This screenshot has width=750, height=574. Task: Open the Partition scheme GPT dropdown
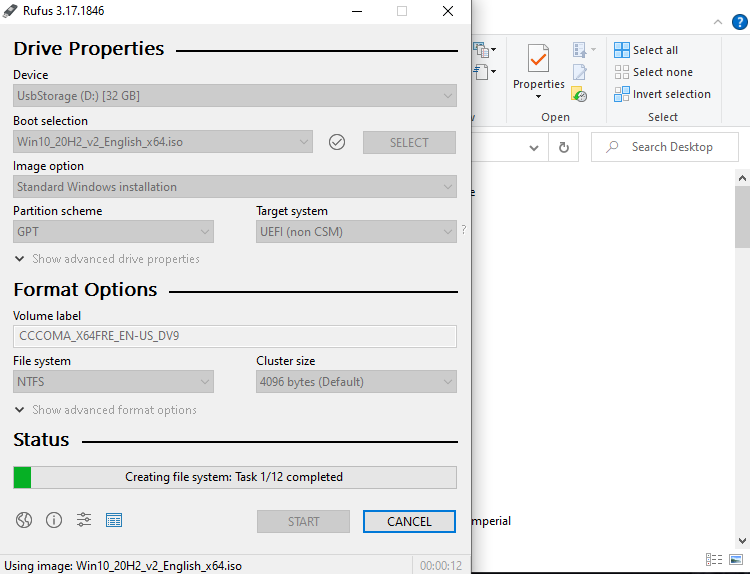pyautogui.click(x=113, y=232)
